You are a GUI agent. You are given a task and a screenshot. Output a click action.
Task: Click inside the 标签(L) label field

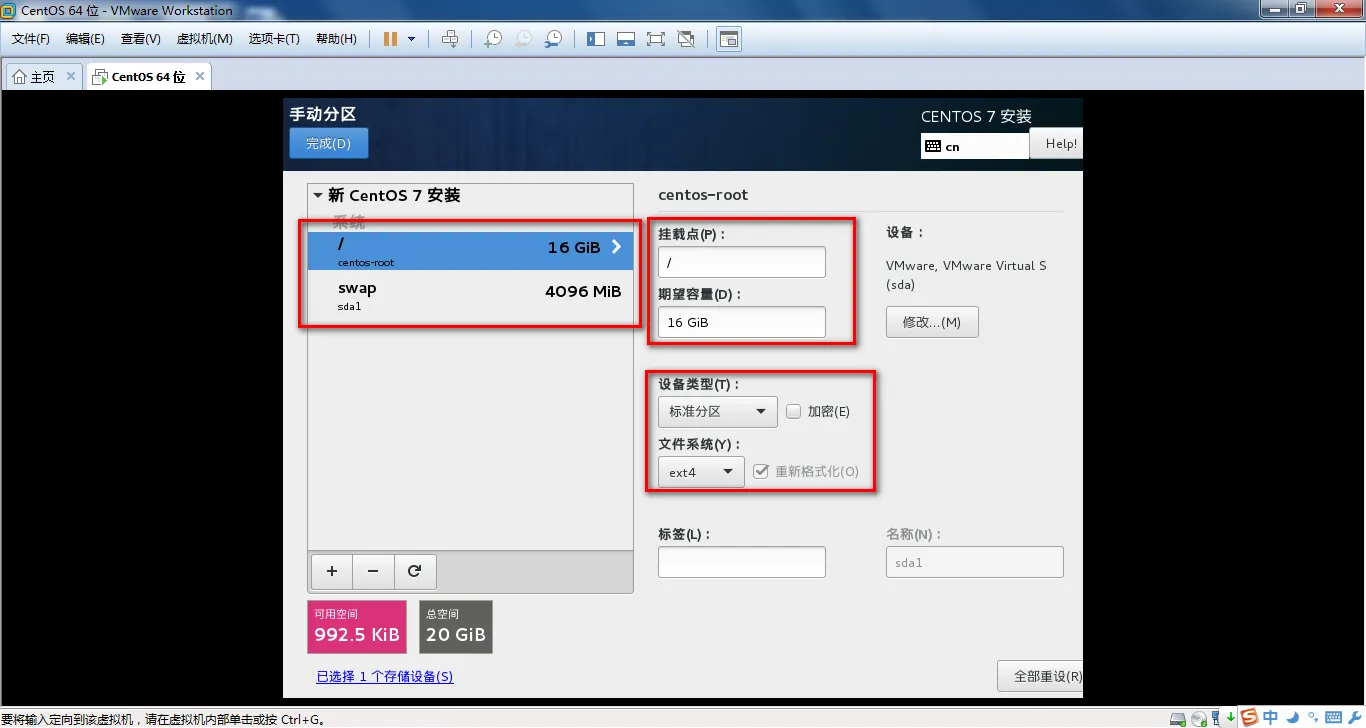(742, 562)
